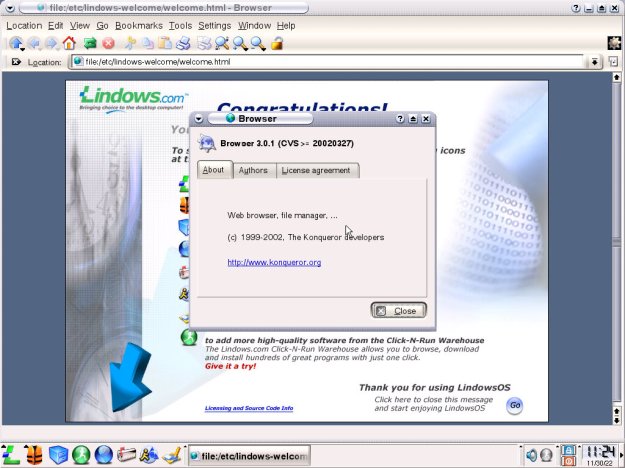The width and height of the screenshot is (625, 468).
Task: Open the Browser dialog window menu arrow
Action: coord(199,119)
